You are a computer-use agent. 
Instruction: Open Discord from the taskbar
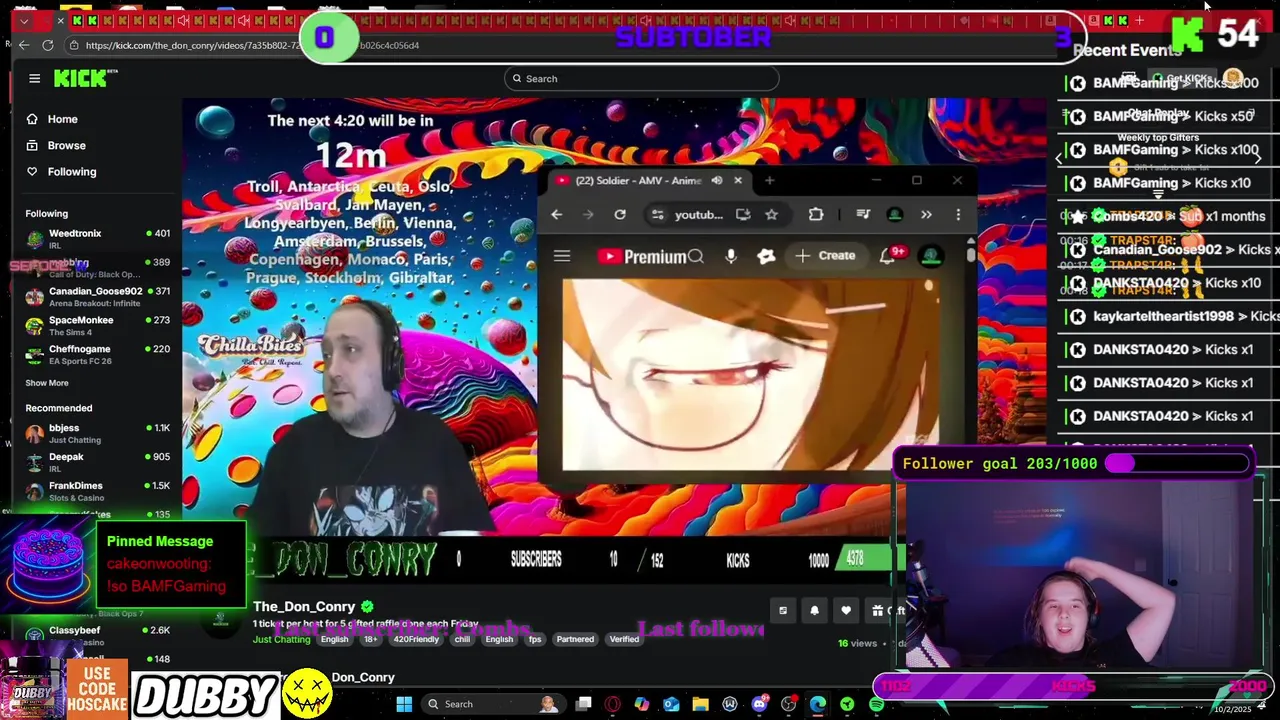(759, 704)
